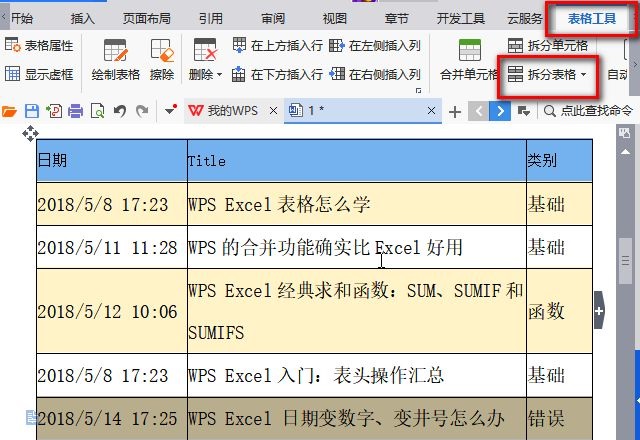Click the open folder icon
Viewport: 640px width, 440px height.
click(9, 111)
